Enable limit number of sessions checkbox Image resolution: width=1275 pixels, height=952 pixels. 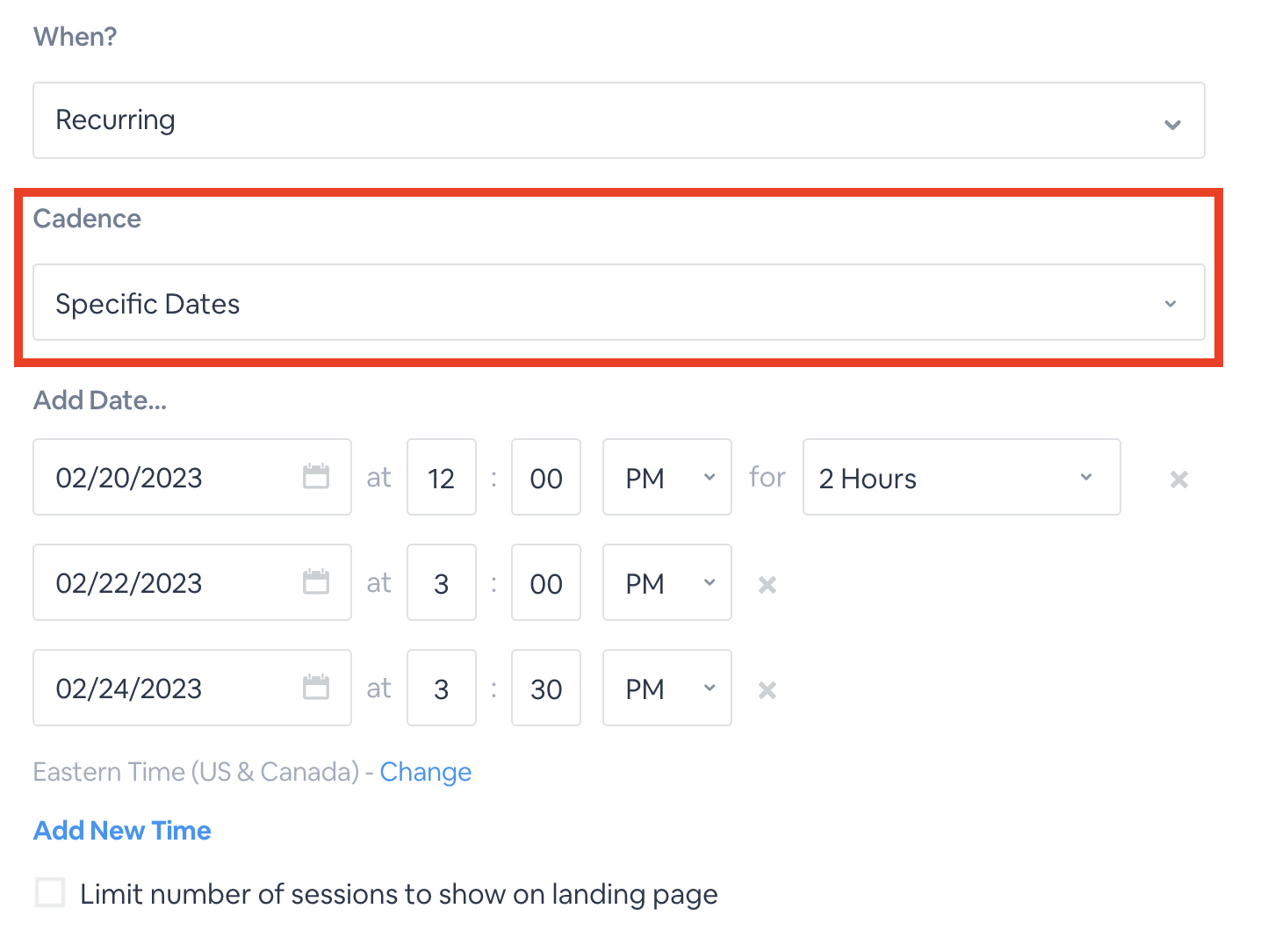(50, 893)
